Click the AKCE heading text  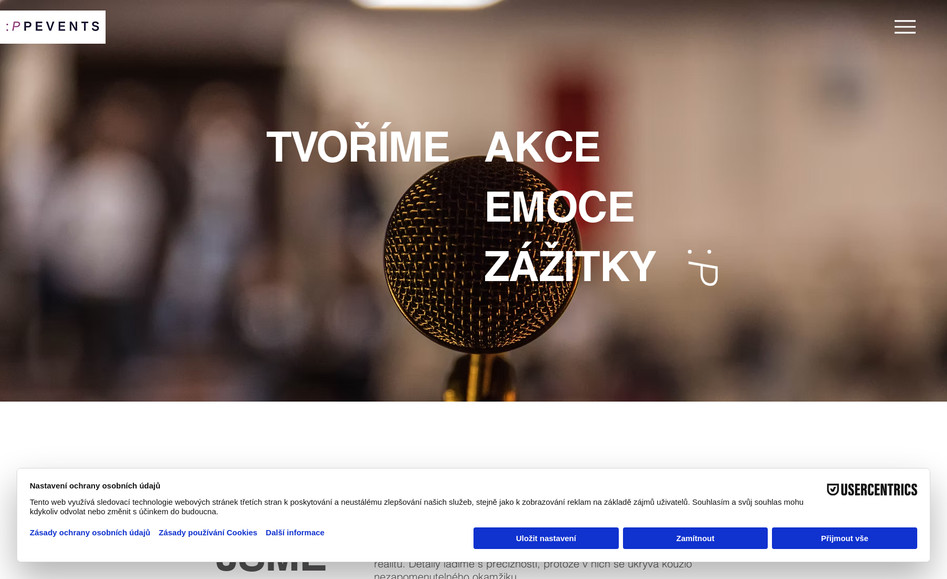[540, 146]
